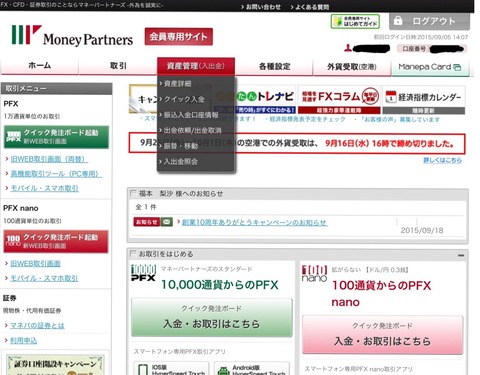Click the pink nano 入金・お取引はこちら button

point(383,335)
